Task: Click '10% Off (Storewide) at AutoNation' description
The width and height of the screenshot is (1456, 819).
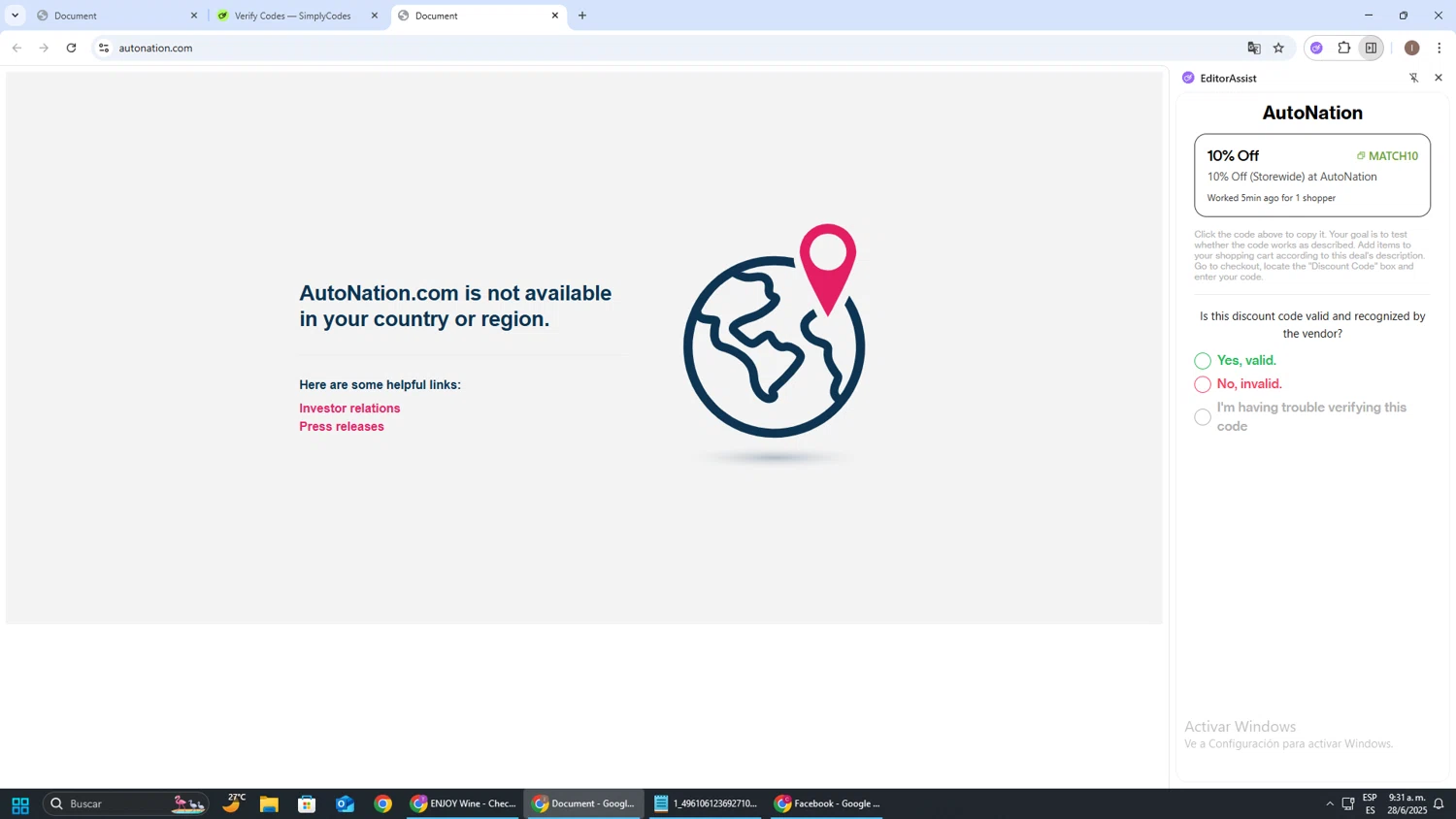Action: click(x=1292, y=178)
